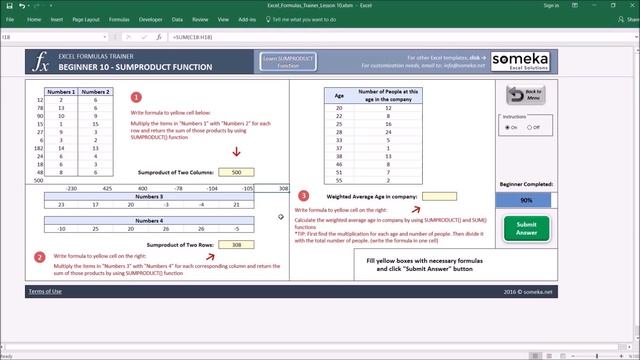This screenshot has width=640, height=360.
Task: Open the Page Layout tab
Action: pos(86,20)
